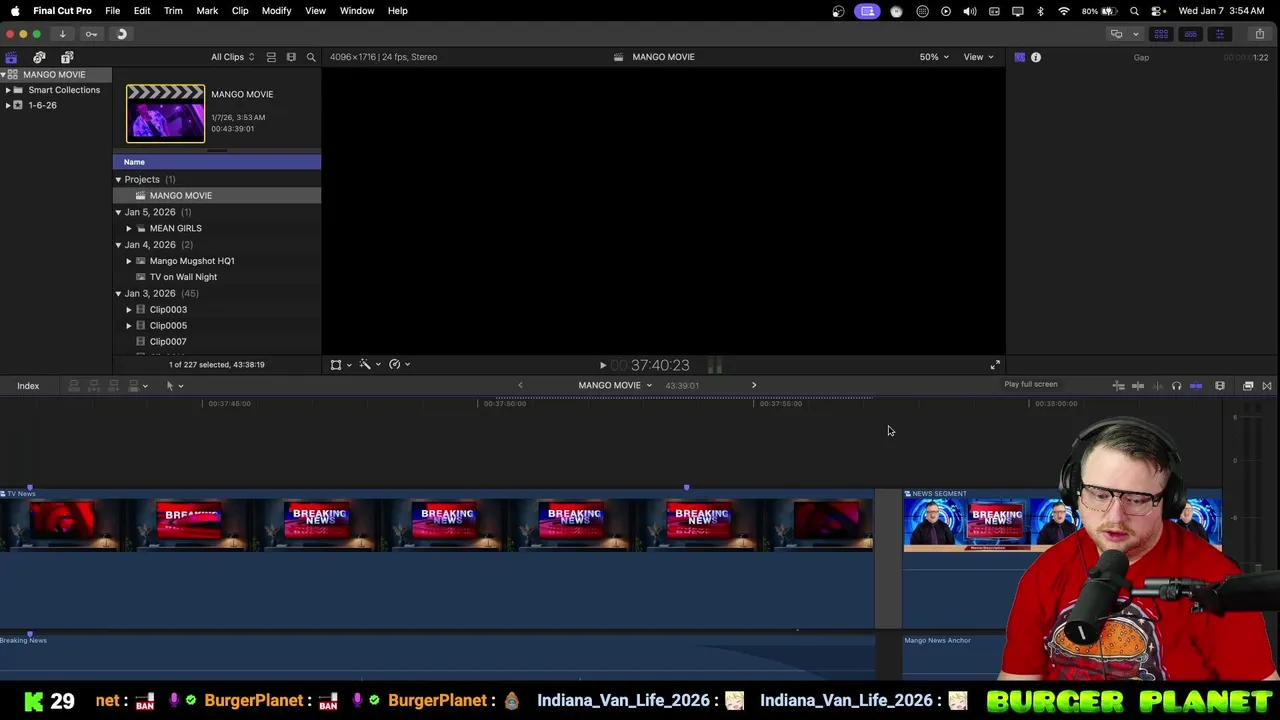Select Clip0003 in the browser list
Screen dimensions: 1280x720
(x=168, y=310)
